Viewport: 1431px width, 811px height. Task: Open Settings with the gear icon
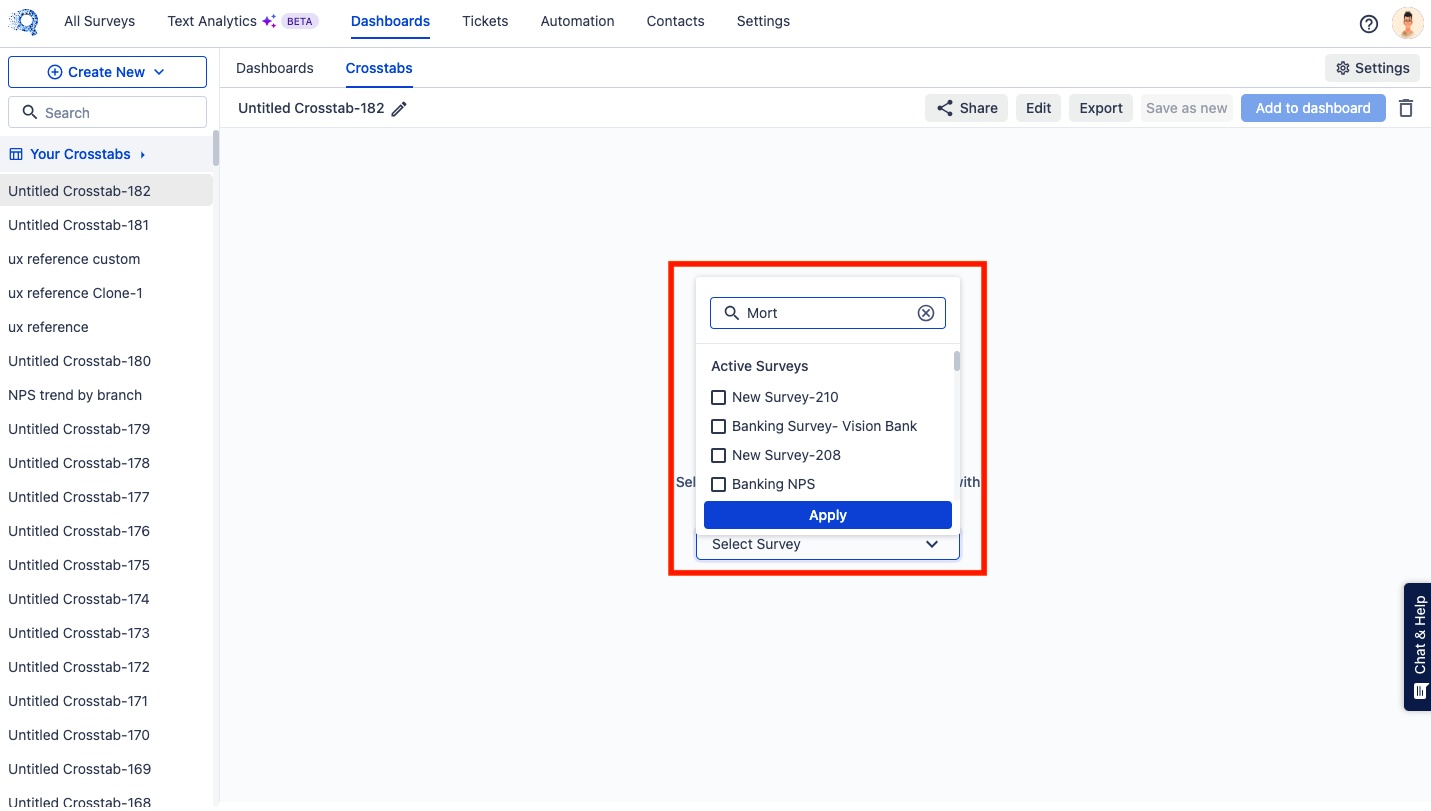coord(1372,68)
